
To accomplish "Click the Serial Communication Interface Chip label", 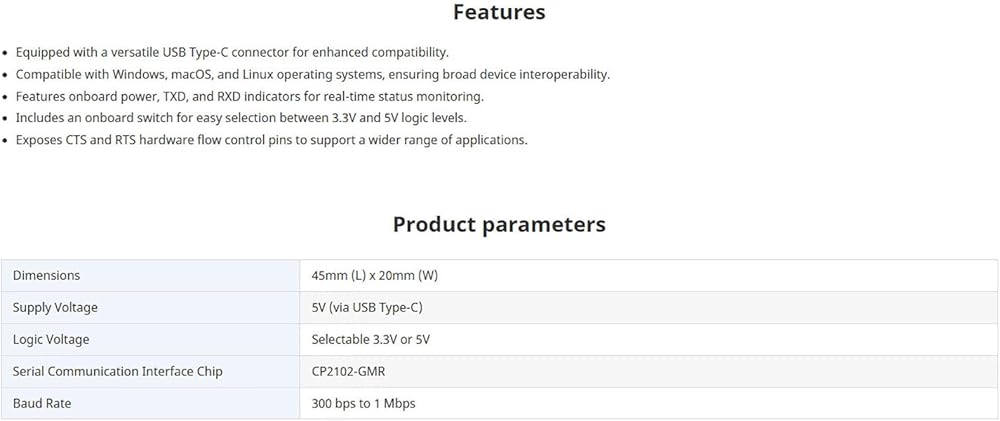I will tap(117, 371).
